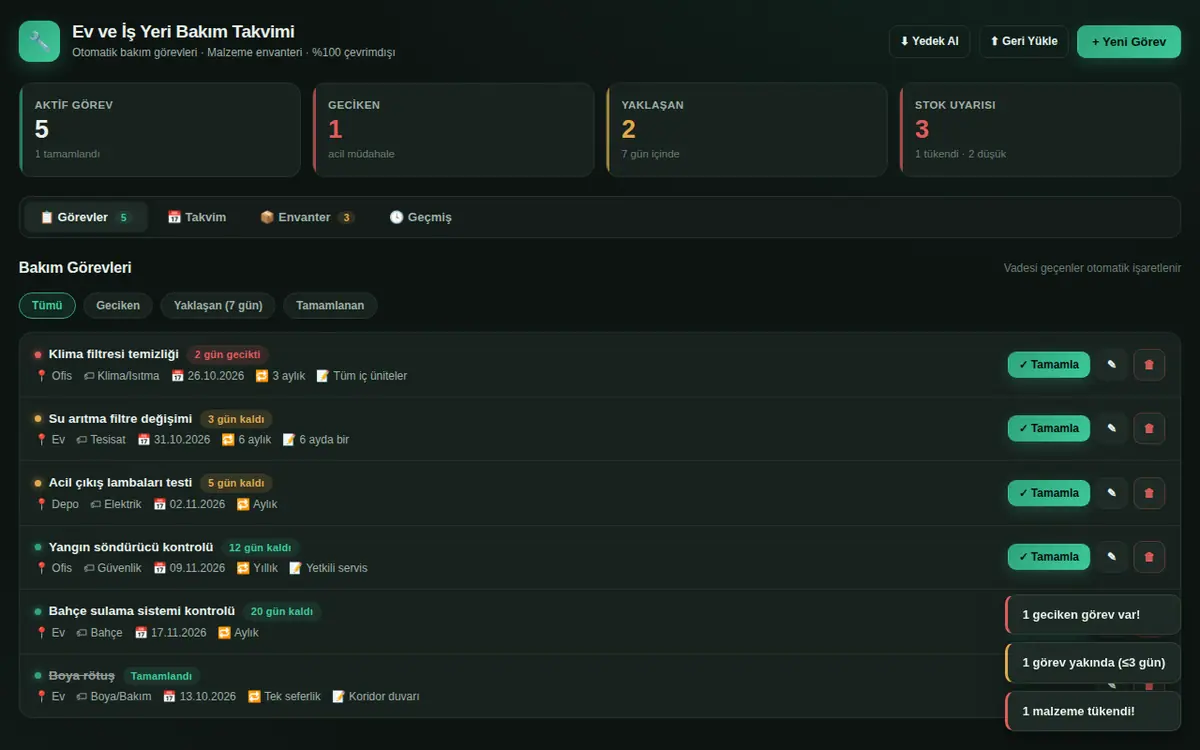Click the Yeni Görev button

pyautogui.click(x=1129, y=42)
